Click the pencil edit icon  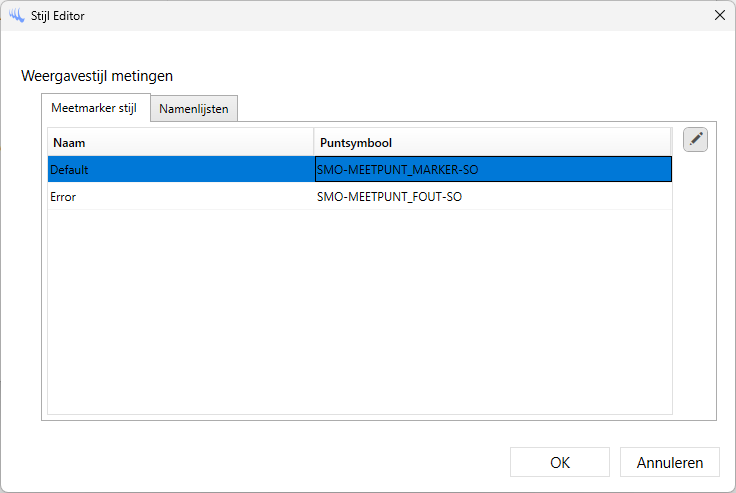(695, 140)
